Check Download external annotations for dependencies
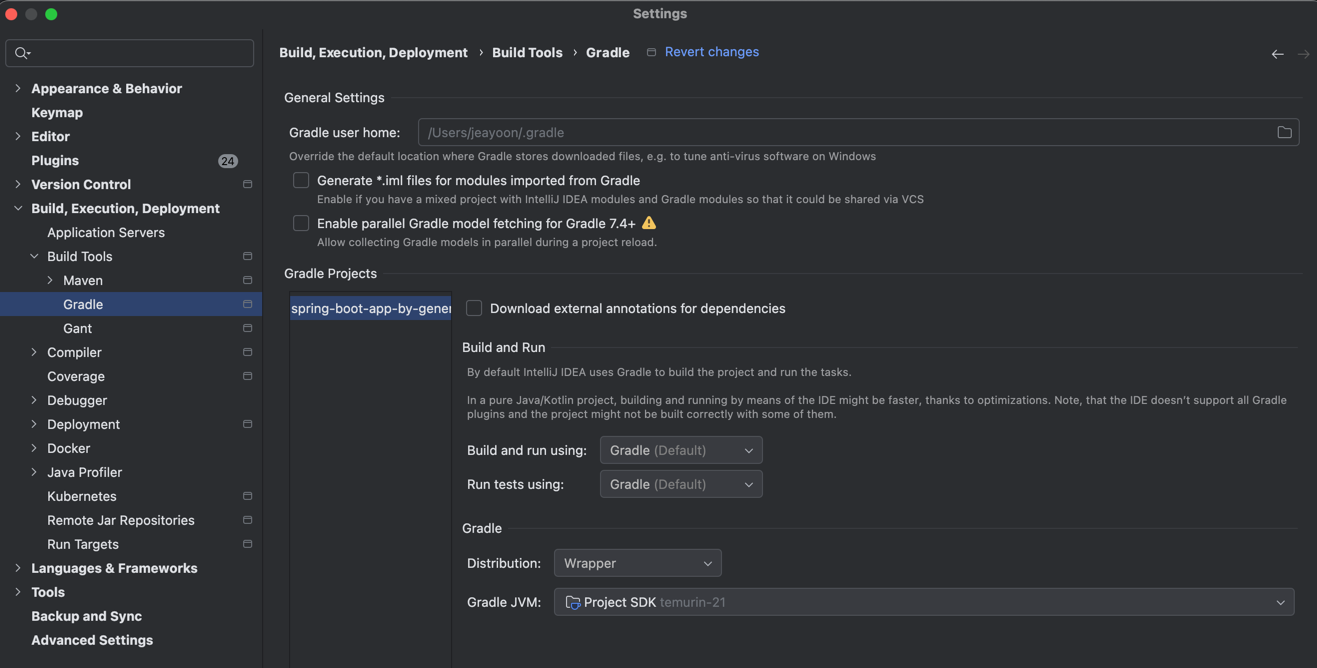 pyautogui.click(x=474, y=308)
